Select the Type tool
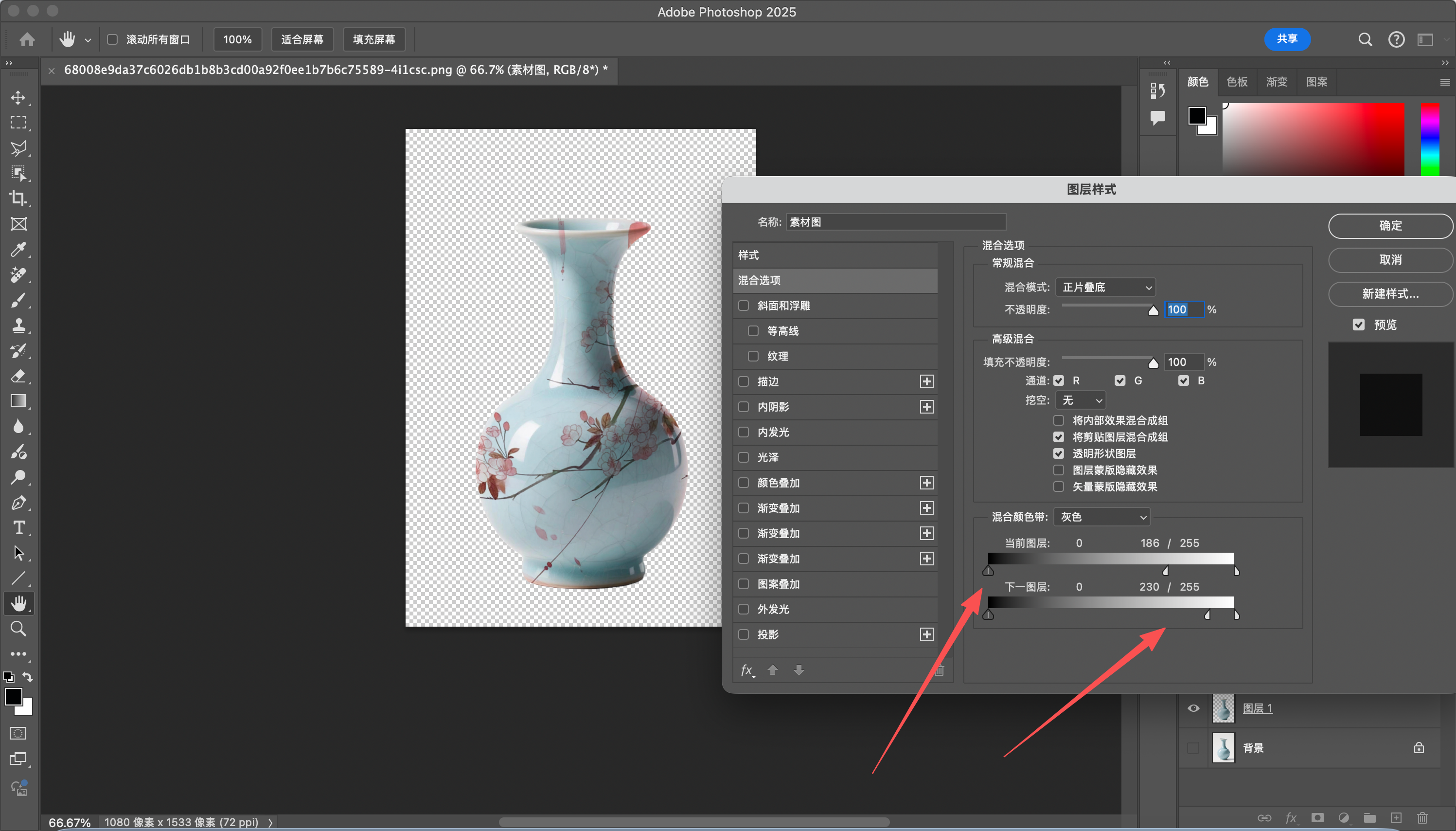Screen dimensions: 1456x831 tap(18, 527)
